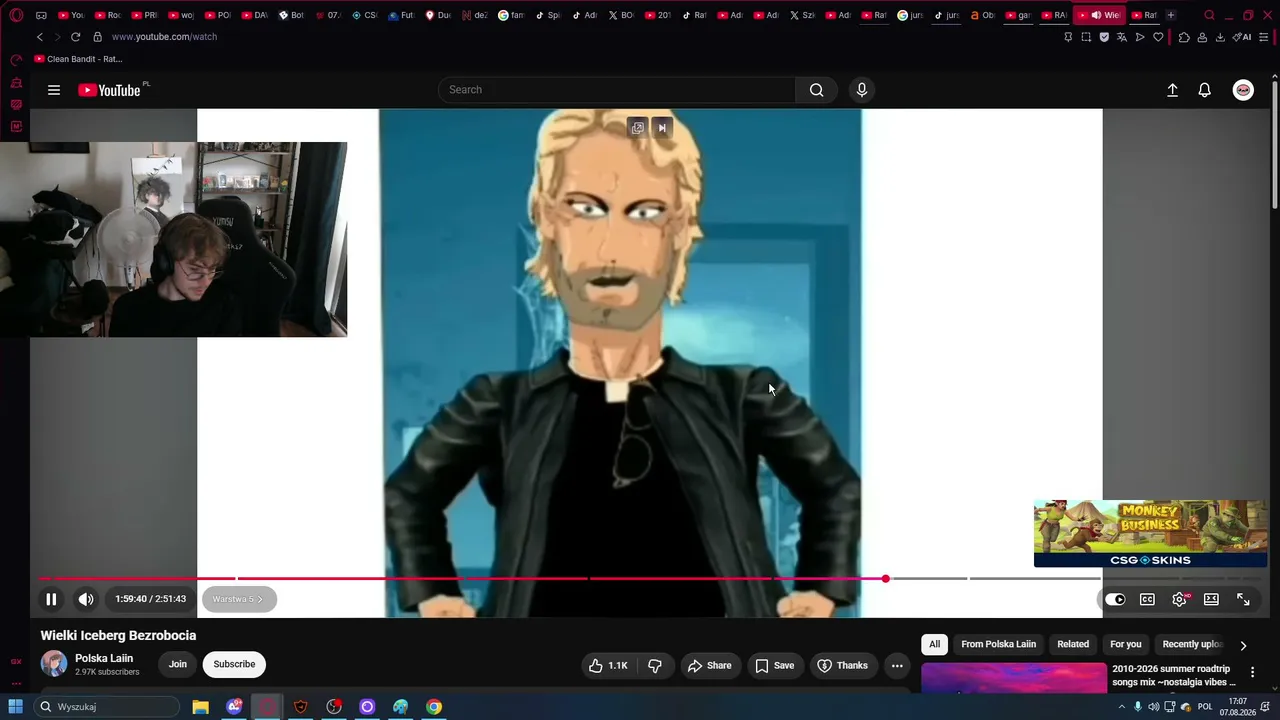Open the browser easy setup menu
This screenshot has height=720, width=1280.
click(x=1265, y=37)
